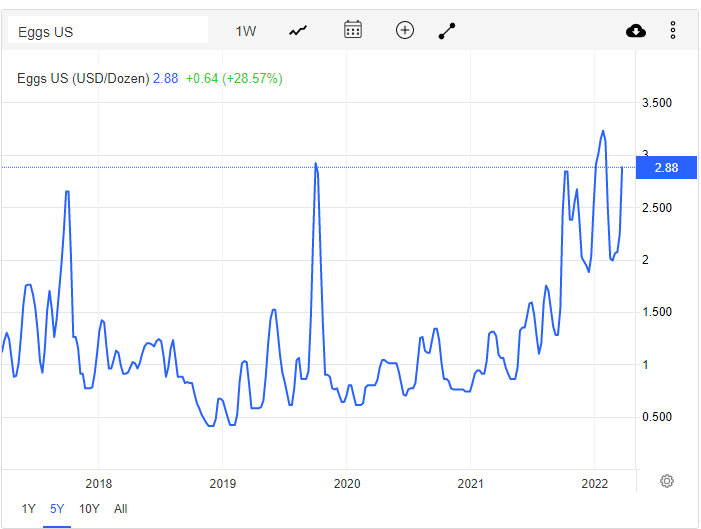
Task: Open the 1W interval selector
Action: click(245, 31)
